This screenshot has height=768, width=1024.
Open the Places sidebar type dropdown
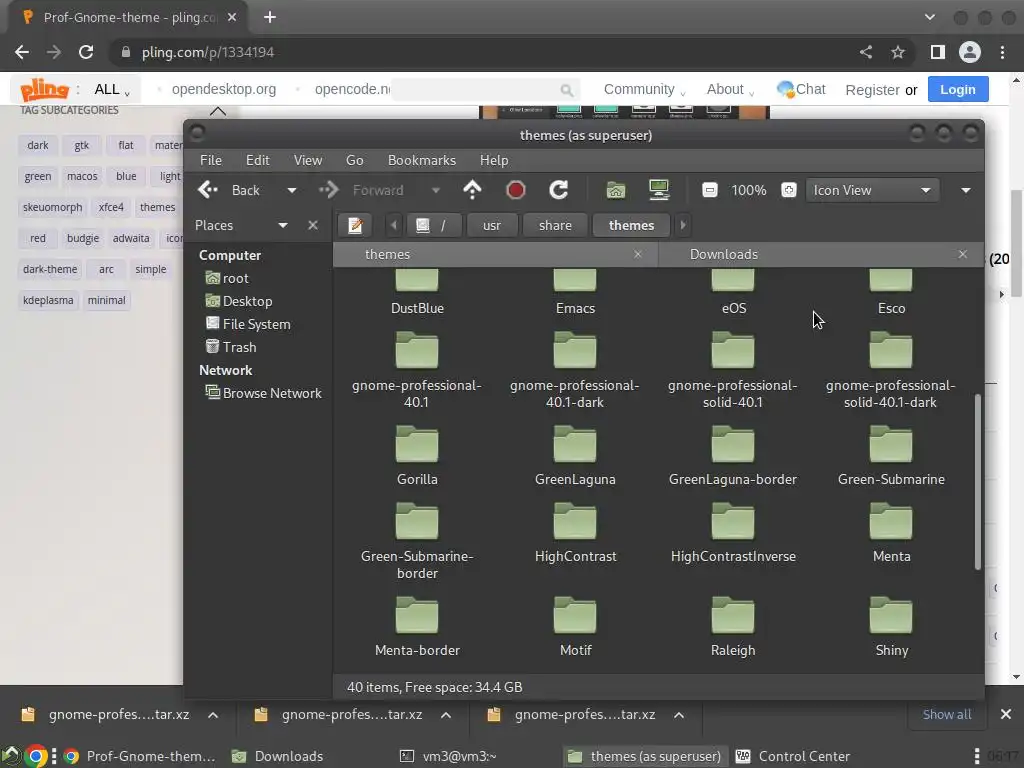pyautogui.click(x=282, y=225)
